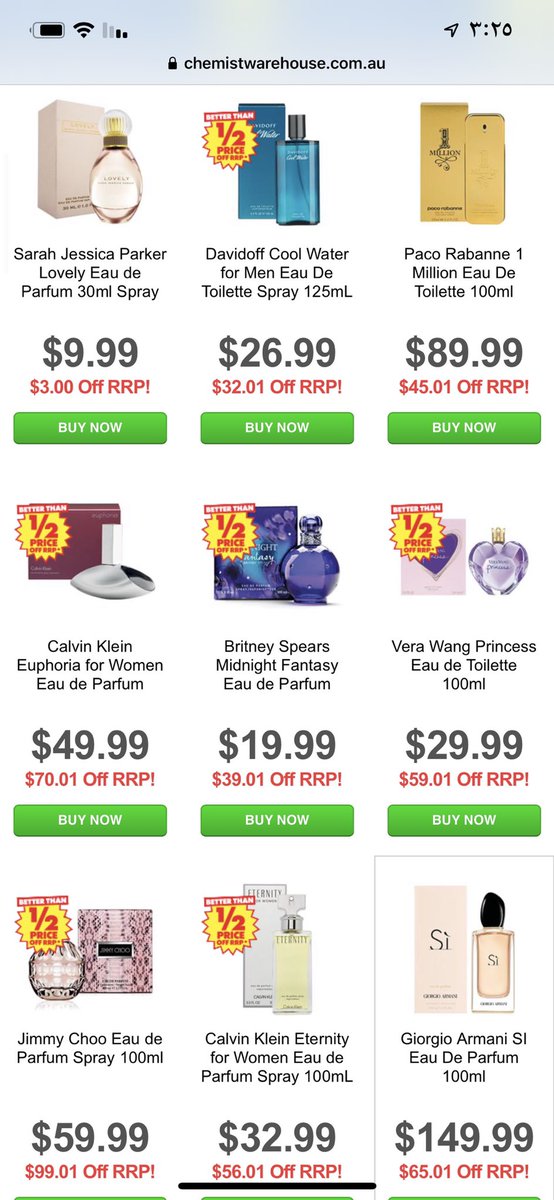
Task: Open the chemistwarehouse.com.au address bar
Action: tap(277, 64)
